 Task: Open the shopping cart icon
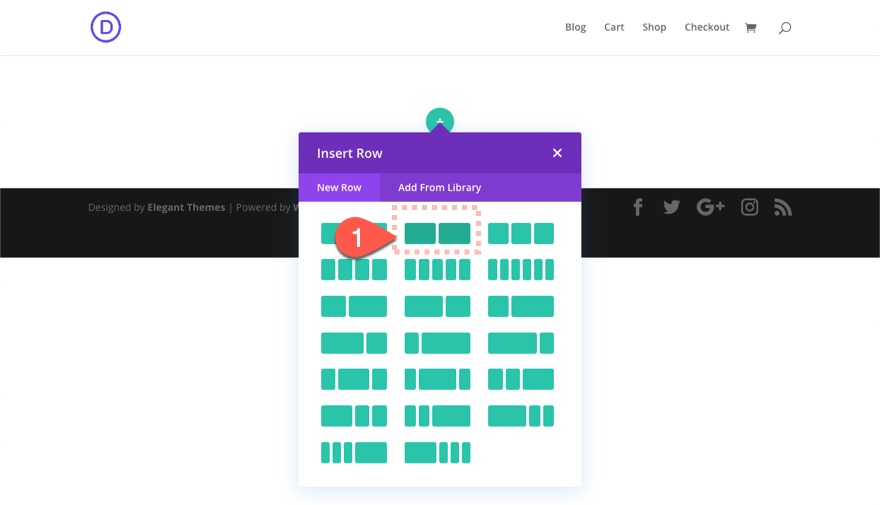(750, 27)
